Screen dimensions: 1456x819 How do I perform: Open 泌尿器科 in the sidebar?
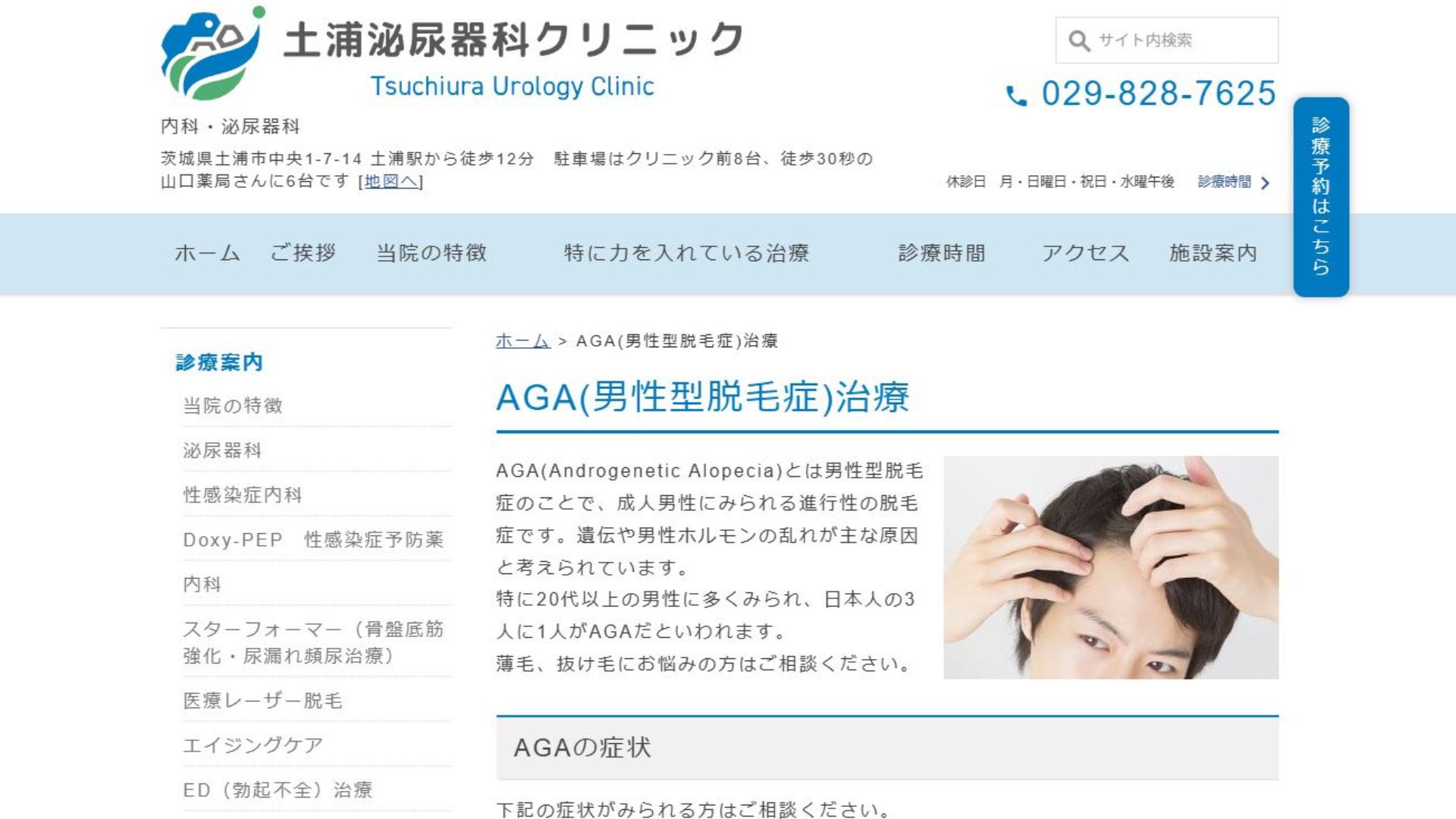(x=222, y=450)
